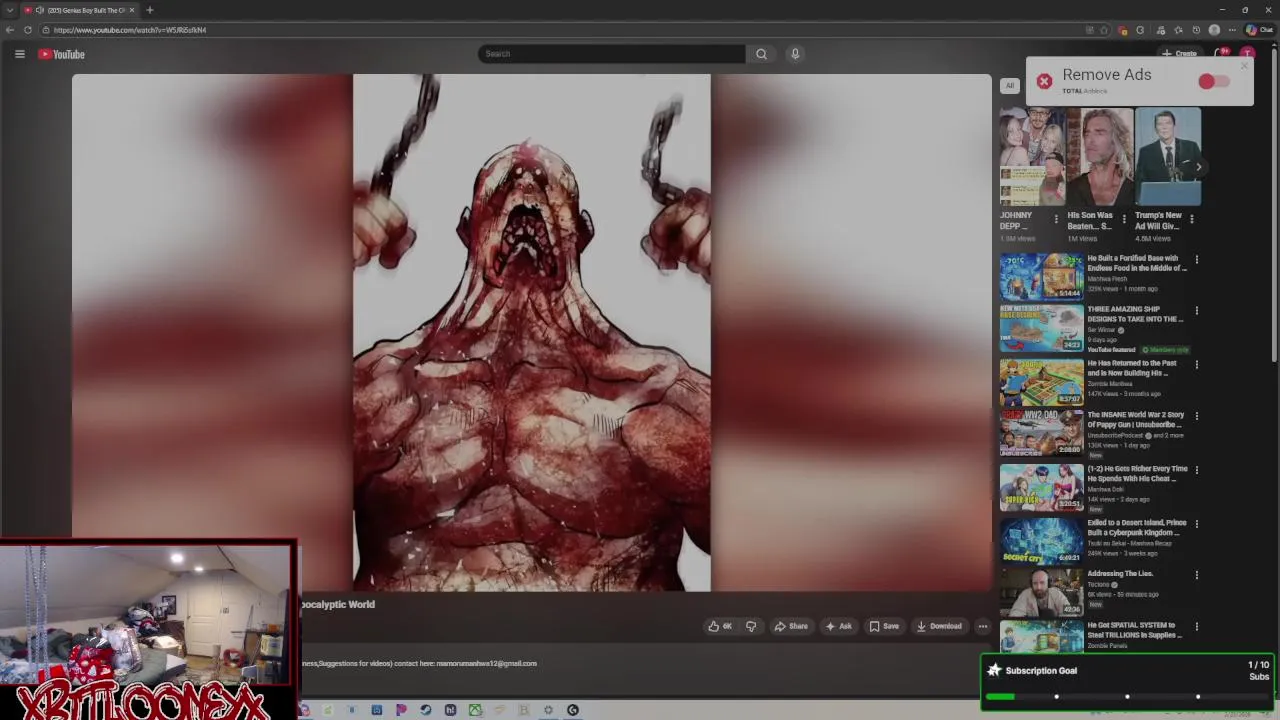Viewport: 1280px width, 720px height.
Task: Open Logitech G Hub in taskbar
Action: [x=573, y=710]
